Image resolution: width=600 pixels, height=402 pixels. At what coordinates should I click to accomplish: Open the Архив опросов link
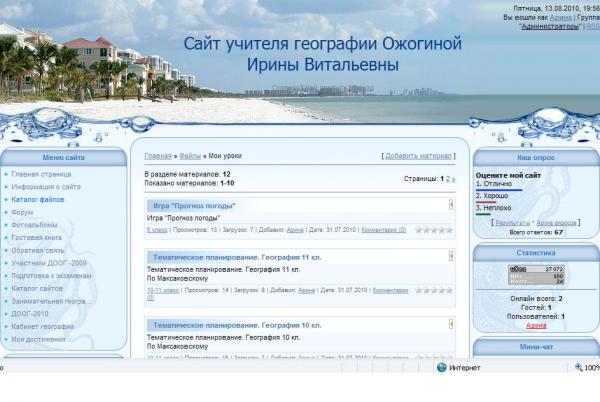pos(556,223)
